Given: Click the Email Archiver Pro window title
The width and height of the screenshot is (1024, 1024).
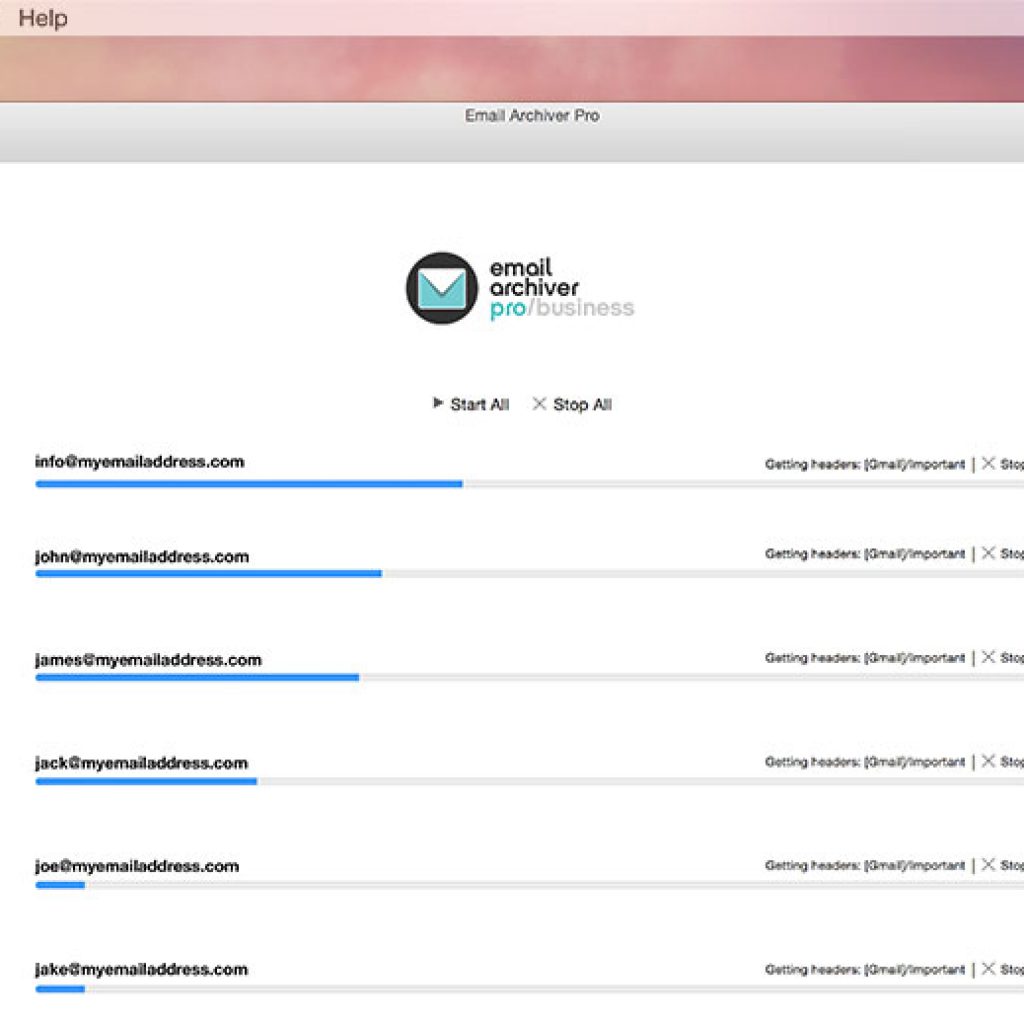Looking at the screenshot, I should [531, 116].
